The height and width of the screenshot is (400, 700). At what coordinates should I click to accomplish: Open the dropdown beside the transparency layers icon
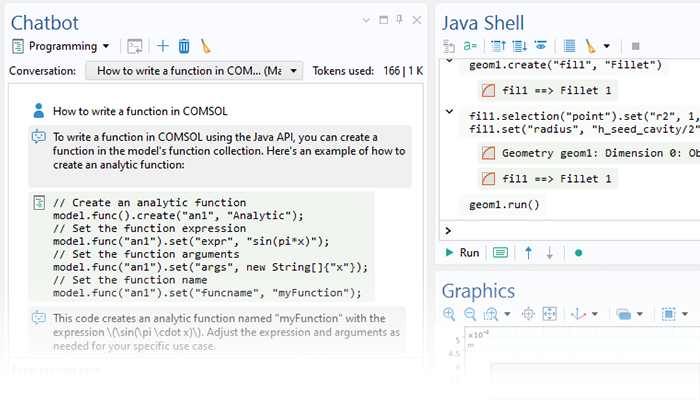[x=640, y=314]
